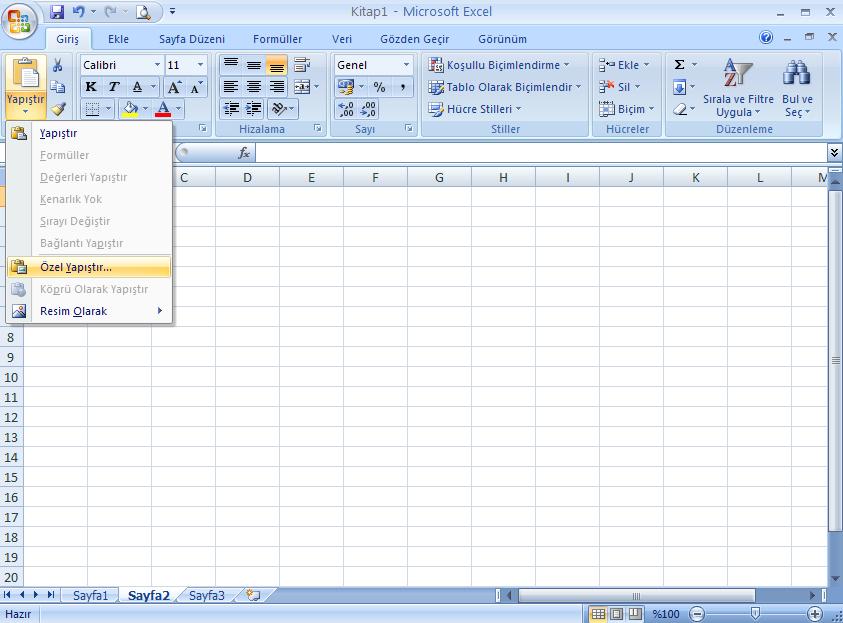Toggle italic with the T button
This screenshot has width=843, height=623.
[x=113, y=87]
